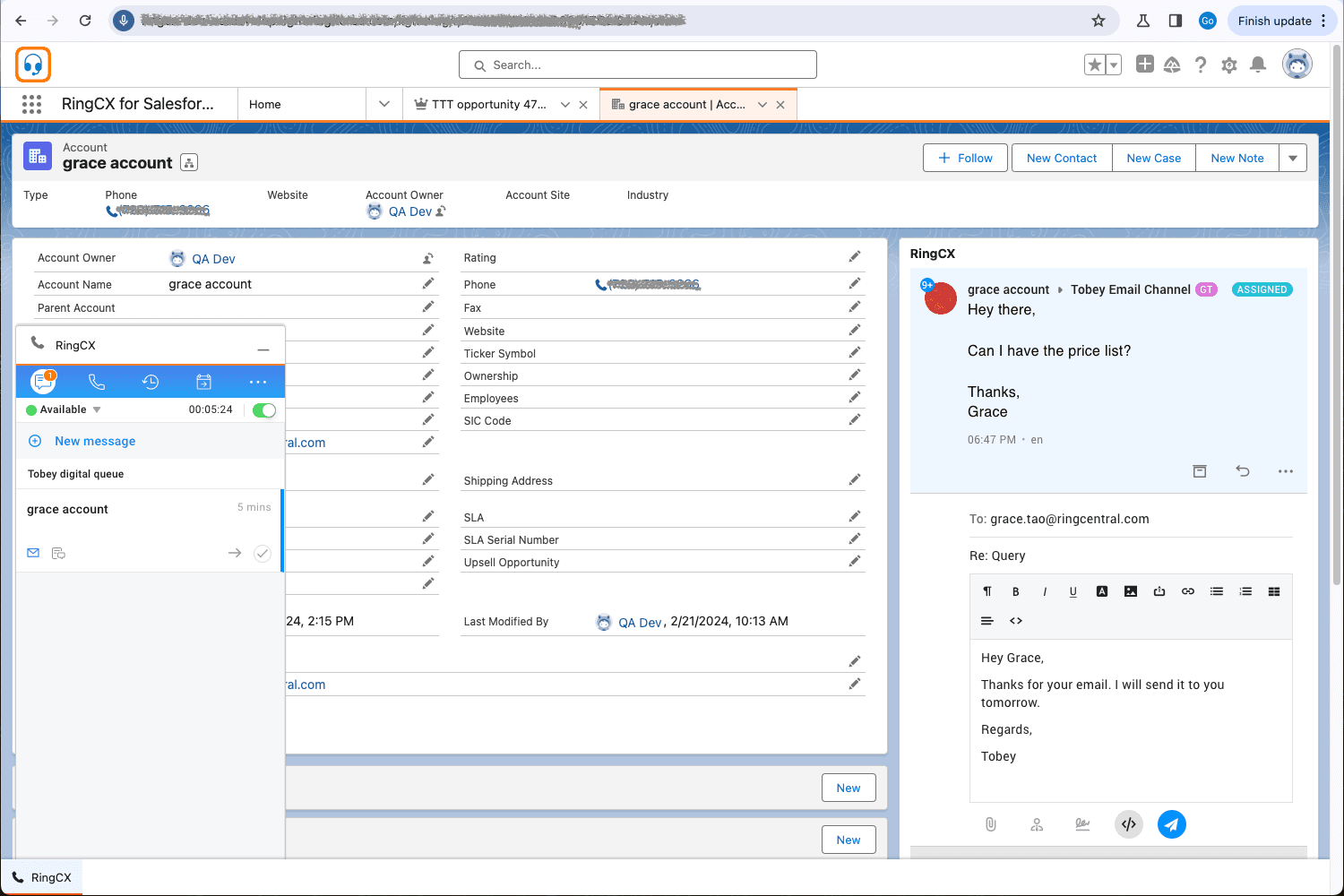The width and height of the screenshot is (1344, 896).
Task: Open Salesforce setup gear menu
Action: tap(1229, 65)
